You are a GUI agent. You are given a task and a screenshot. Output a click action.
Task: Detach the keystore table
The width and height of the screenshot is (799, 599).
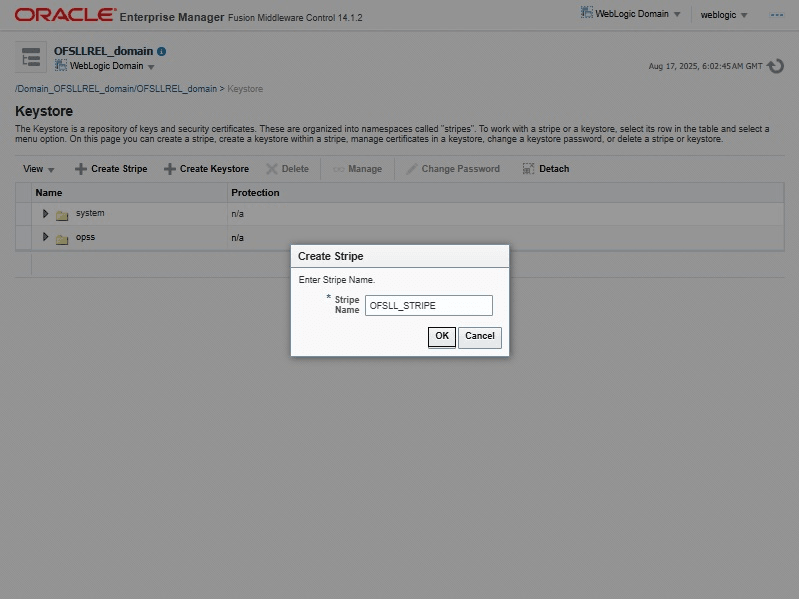546,169
